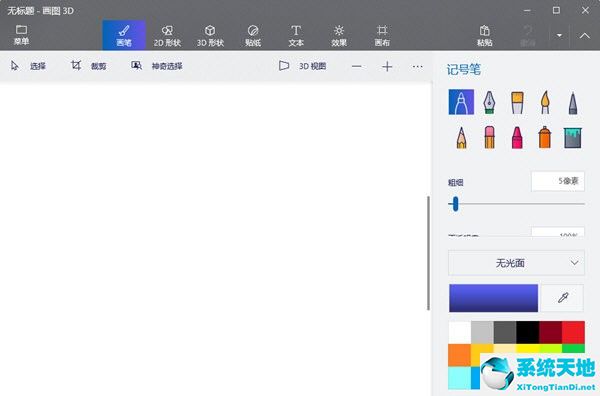600x396 pixels.
Task: Open the Stickers tab
Action: tap(253, 36)
